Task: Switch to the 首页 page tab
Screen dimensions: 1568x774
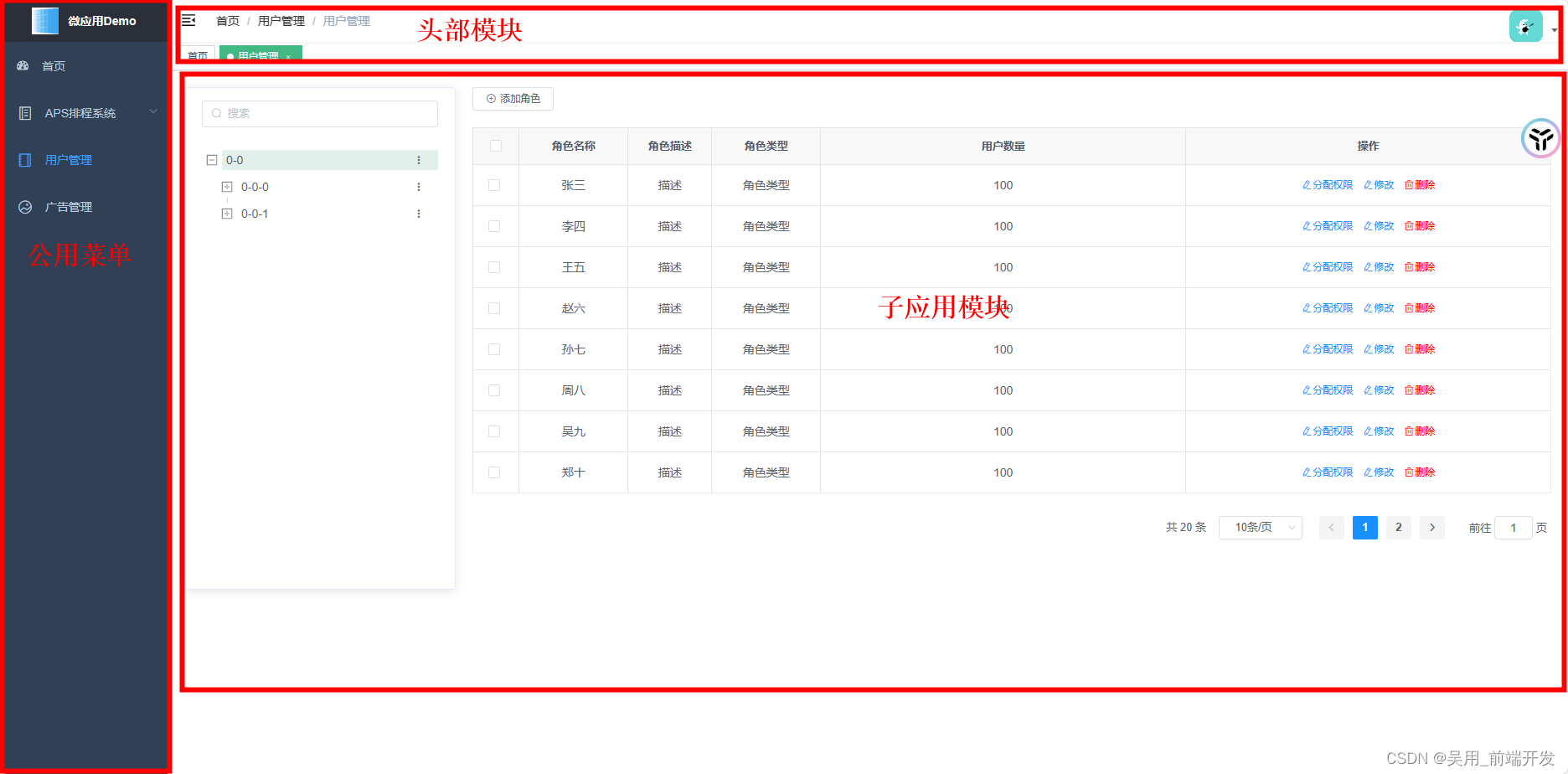Action: 198,55
